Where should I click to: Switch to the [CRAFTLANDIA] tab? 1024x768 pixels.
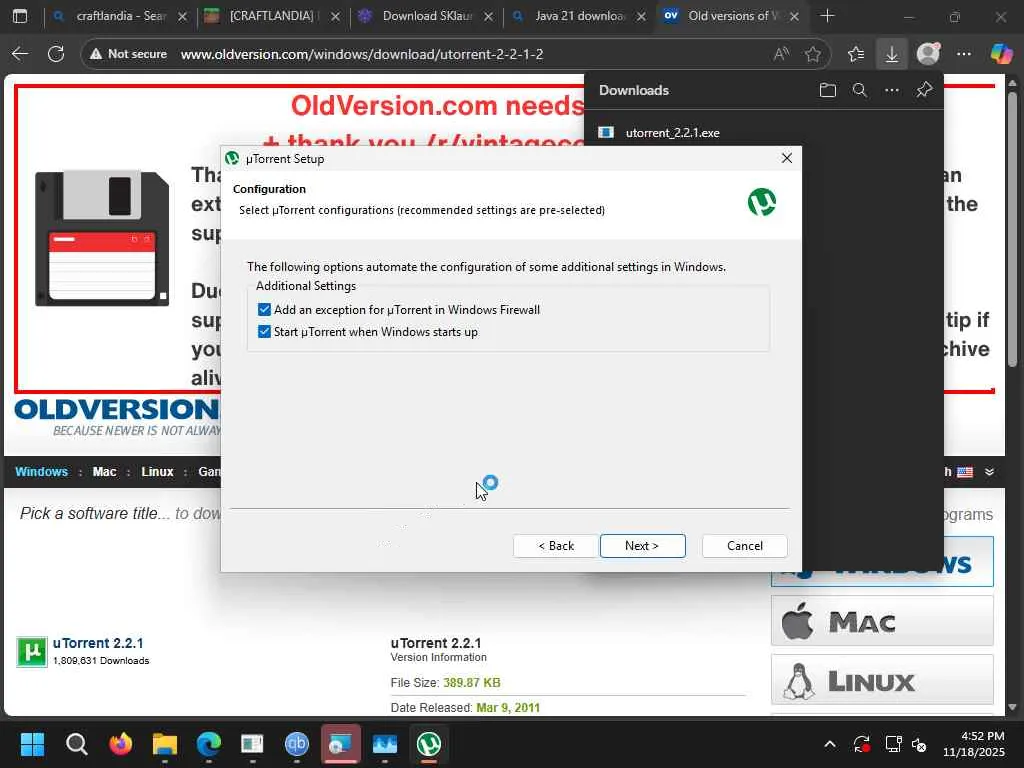[272, 16]
